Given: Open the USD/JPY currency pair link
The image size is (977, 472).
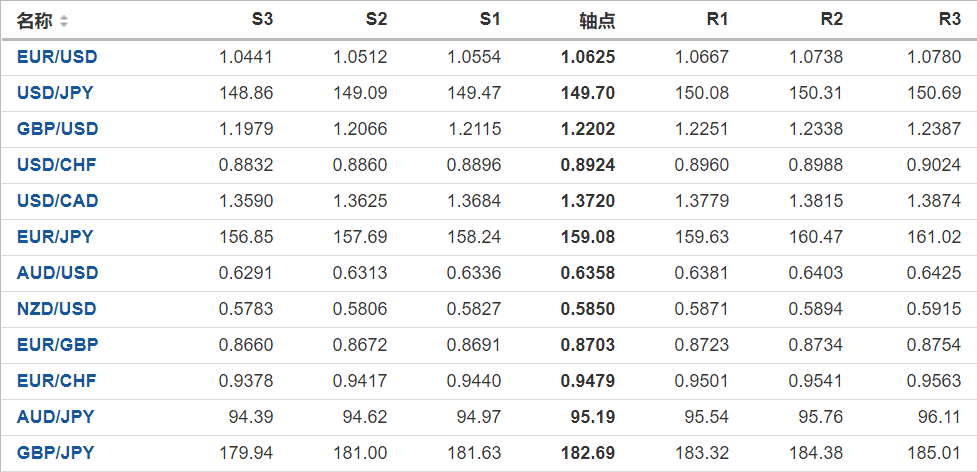Looking at the screenshot, I should 57,93.
